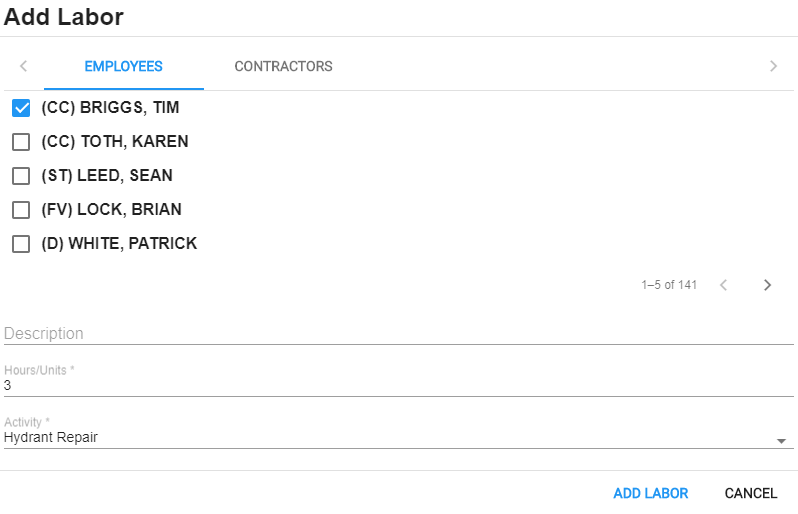Cancel the Add Labor dialog
798x514 pixels.
[750, 493]
